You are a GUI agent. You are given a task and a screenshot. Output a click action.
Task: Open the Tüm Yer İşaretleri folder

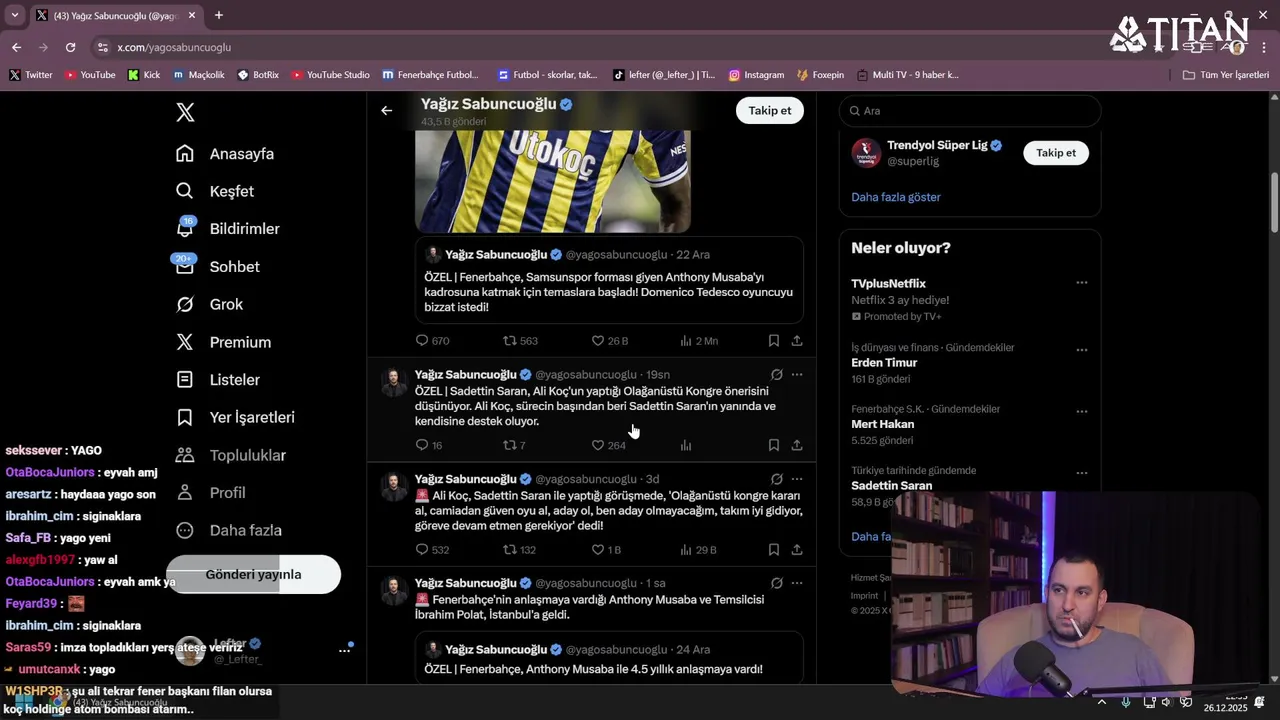1225,75
